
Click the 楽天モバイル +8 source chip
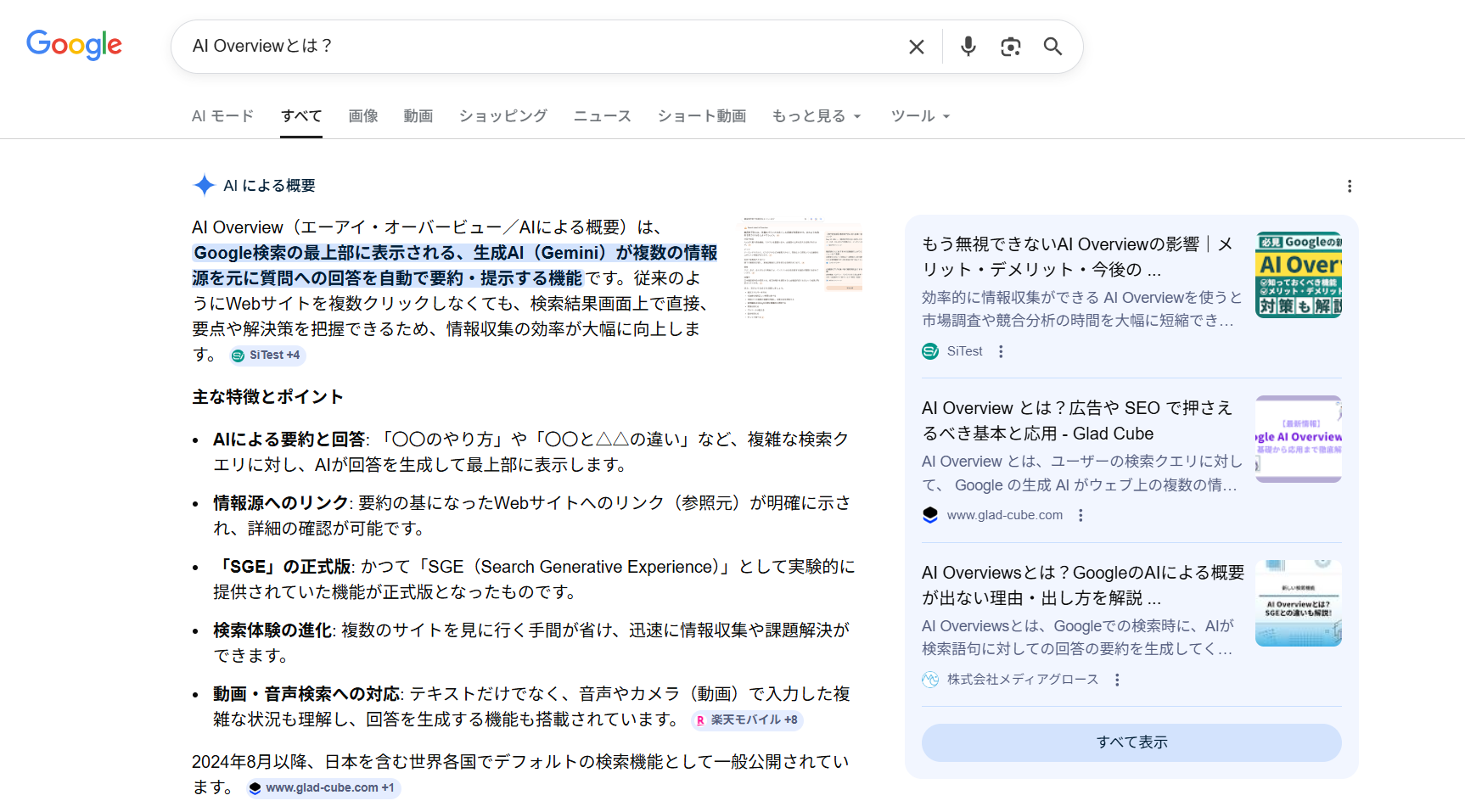tap(747, 720)
